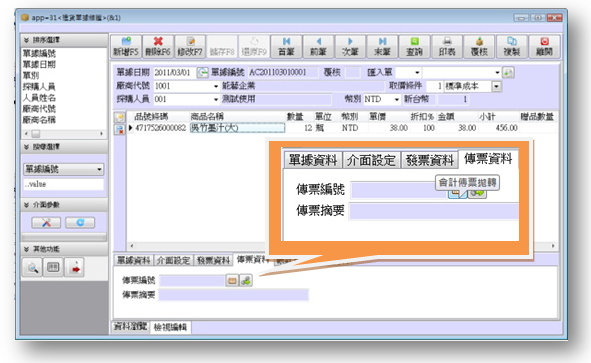This screenshot has height=363, width=591.
Task: Click the 修改F7 edit toolbar button
Action: point(190,47)
